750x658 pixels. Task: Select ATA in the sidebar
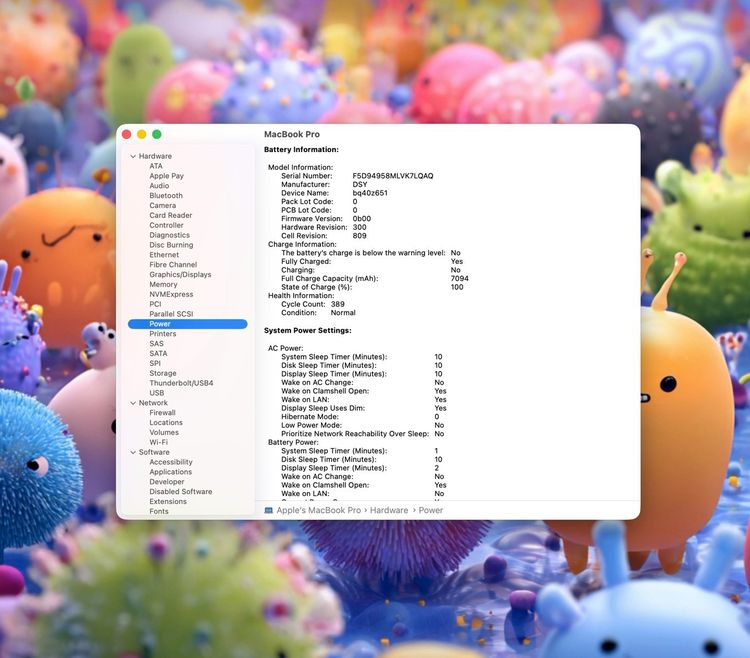tap(156, 166)
